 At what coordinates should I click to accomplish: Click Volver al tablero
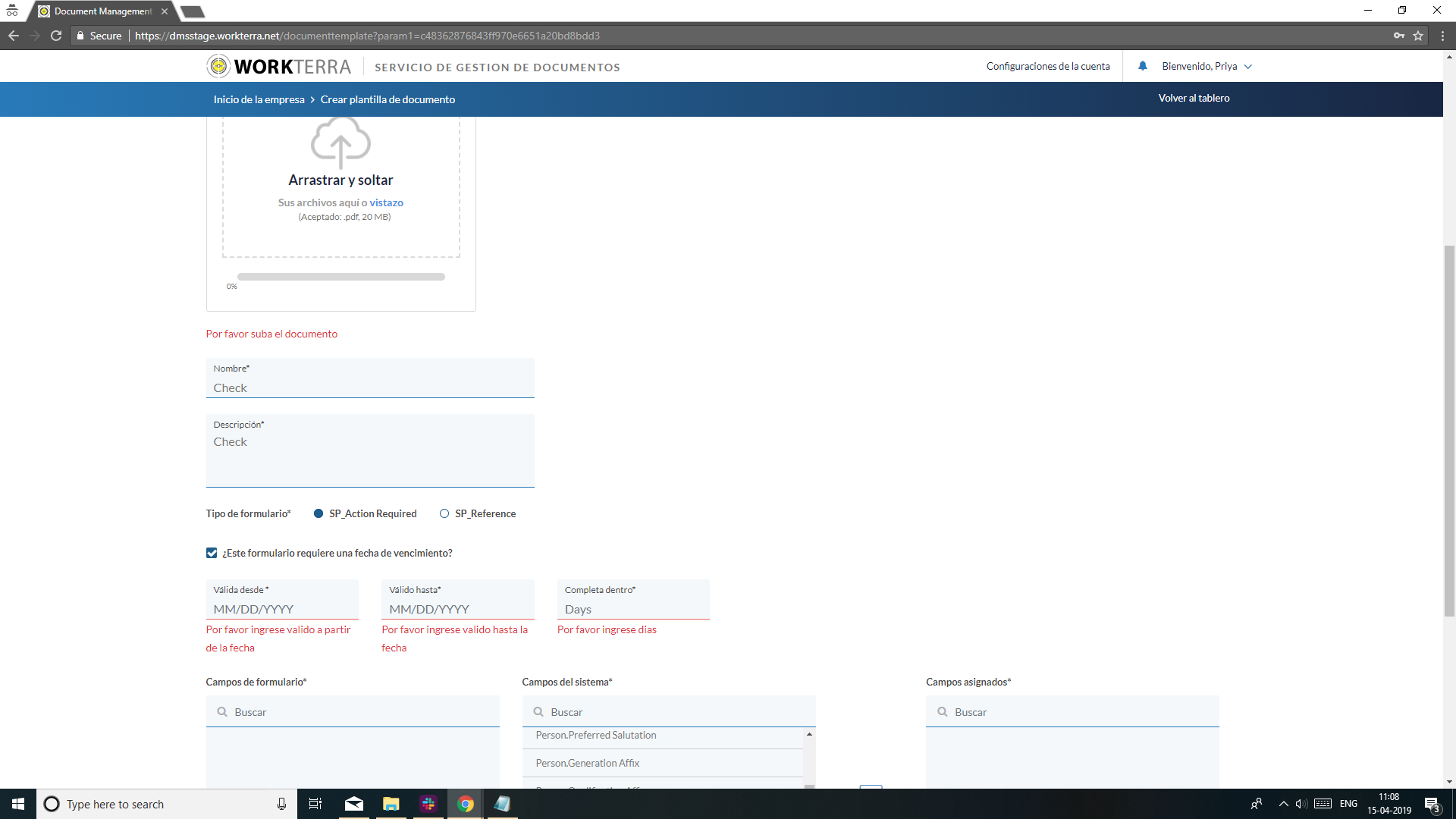pyautogui.click(x=1194, y=98)
